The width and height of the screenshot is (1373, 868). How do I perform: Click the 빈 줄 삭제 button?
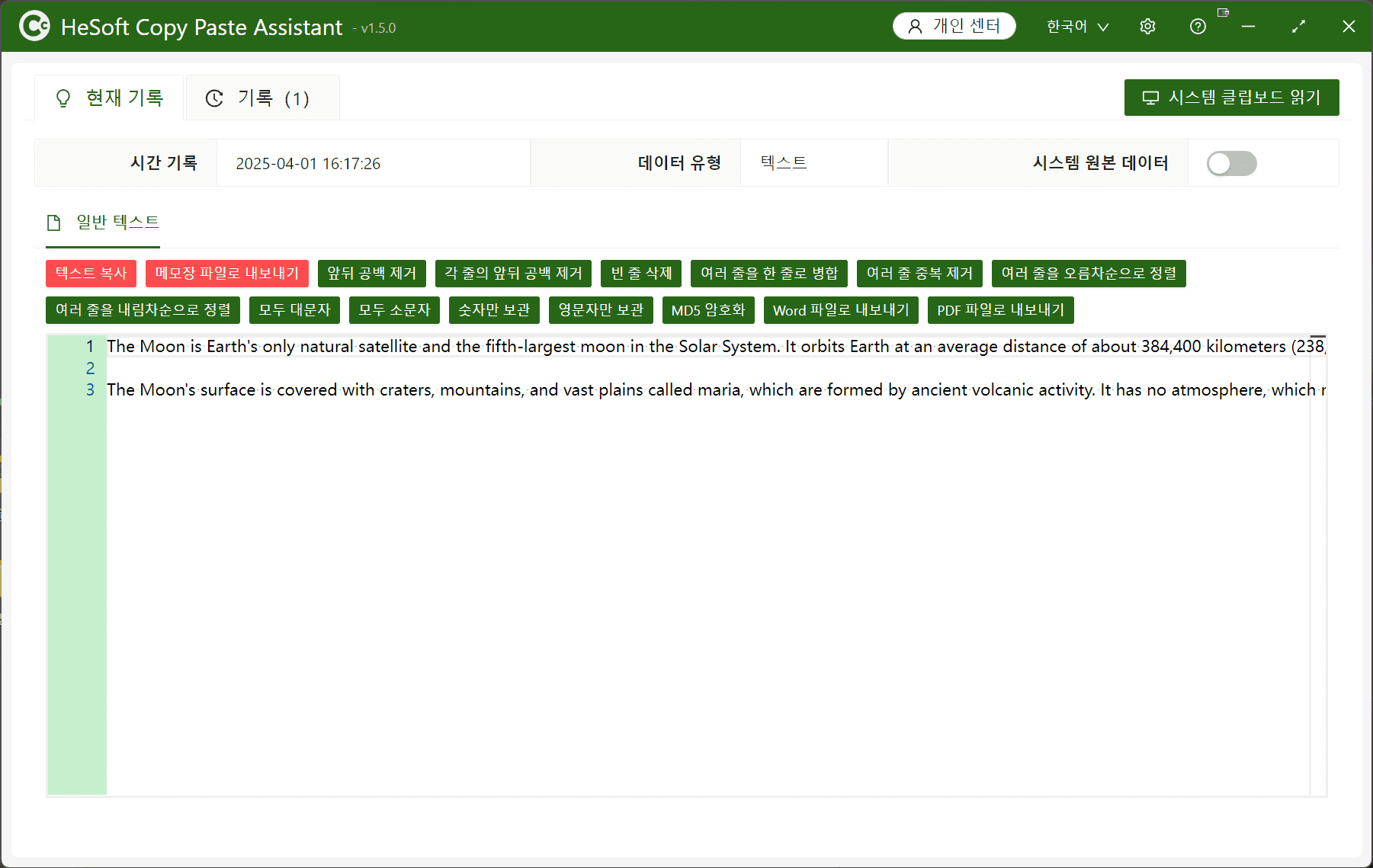click(640, 274)
